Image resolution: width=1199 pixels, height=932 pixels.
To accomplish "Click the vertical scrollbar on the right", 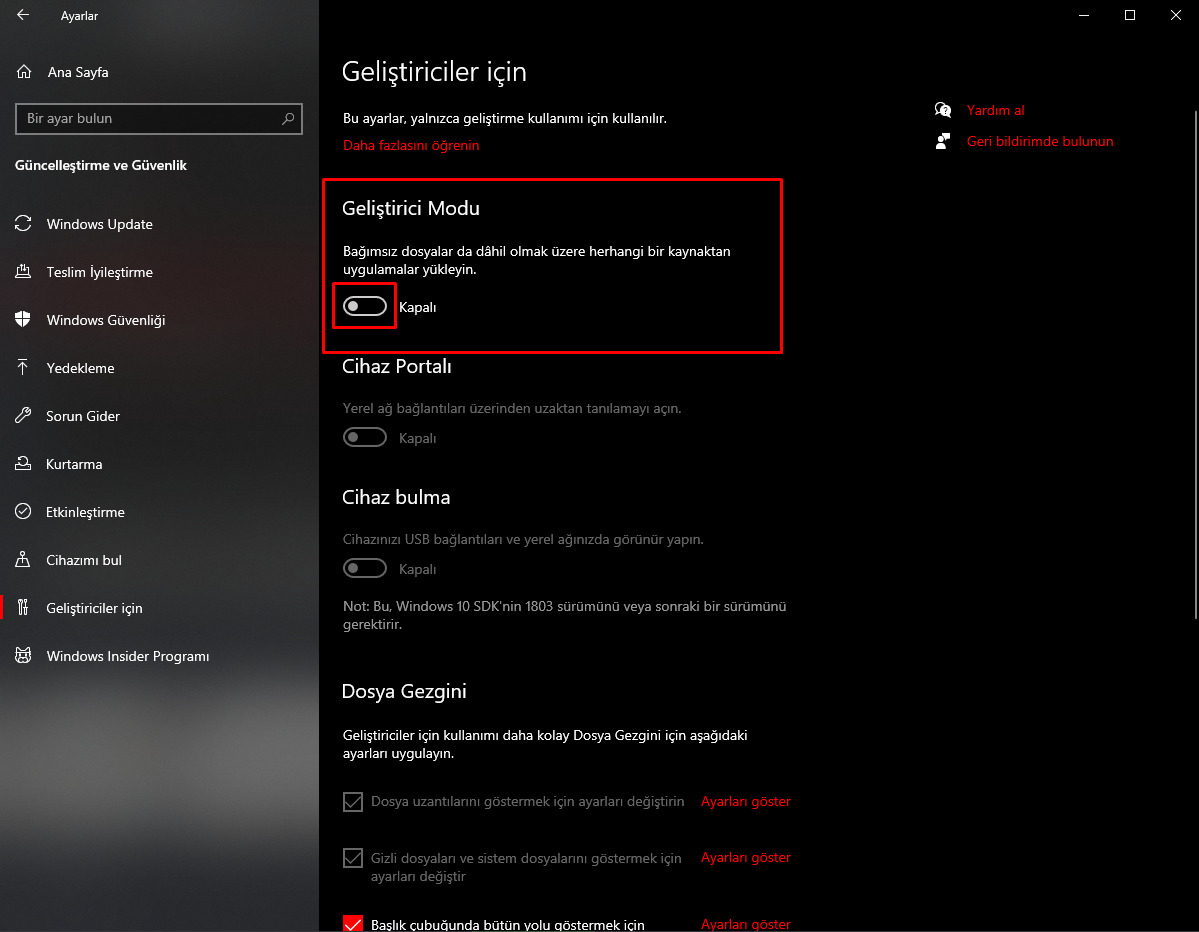I will tap(1196, 365).
